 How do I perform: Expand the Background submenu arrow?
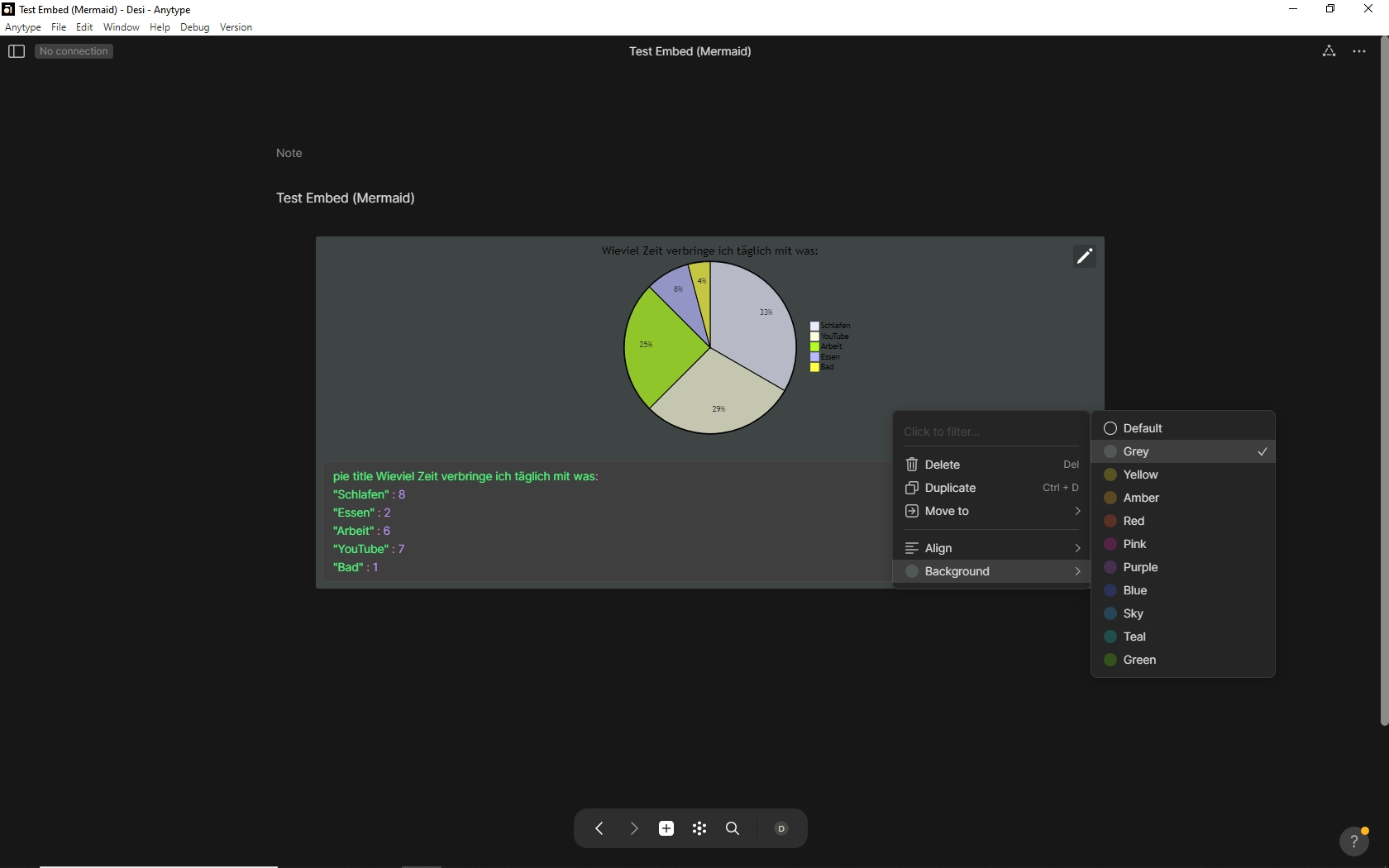[1077, 571]
